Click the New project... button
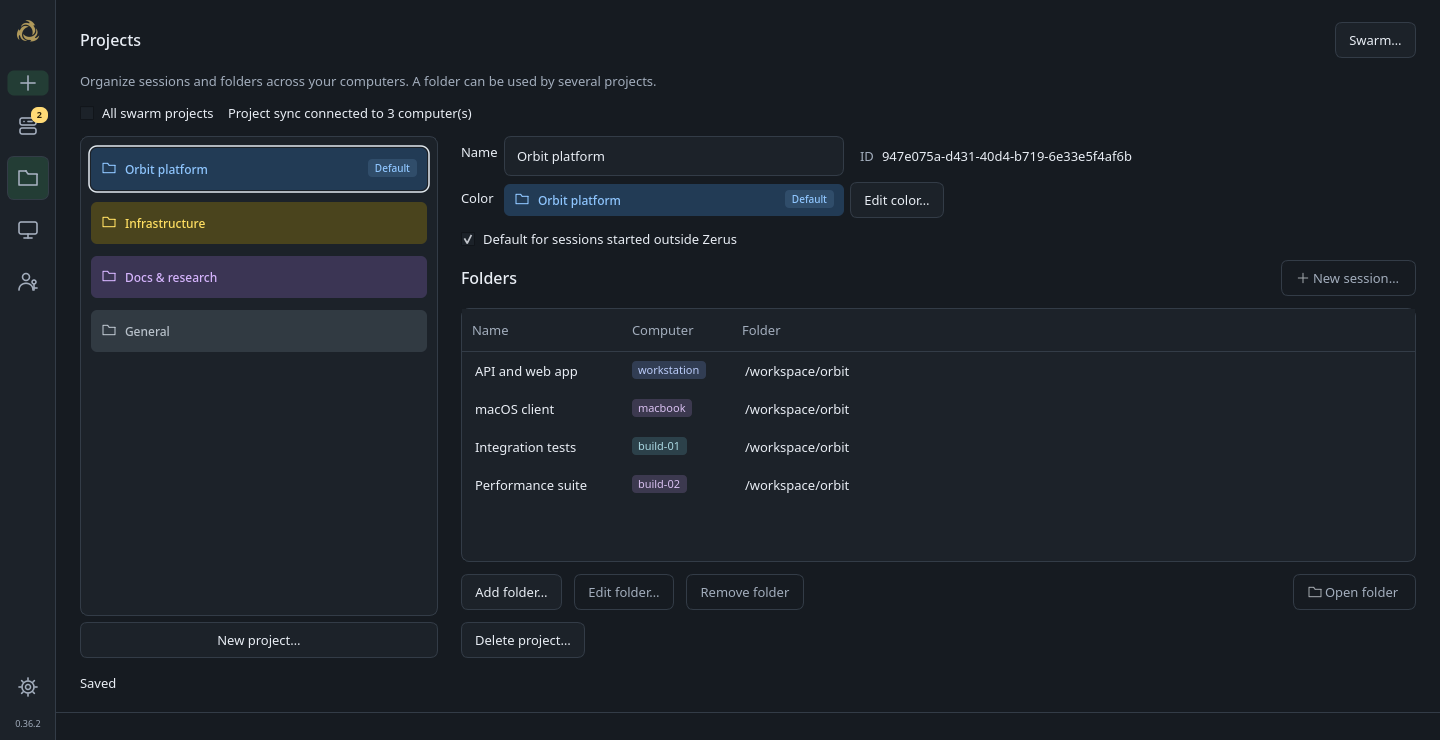This screenshot has width=1440, height=740. click(x=259, y=640)
